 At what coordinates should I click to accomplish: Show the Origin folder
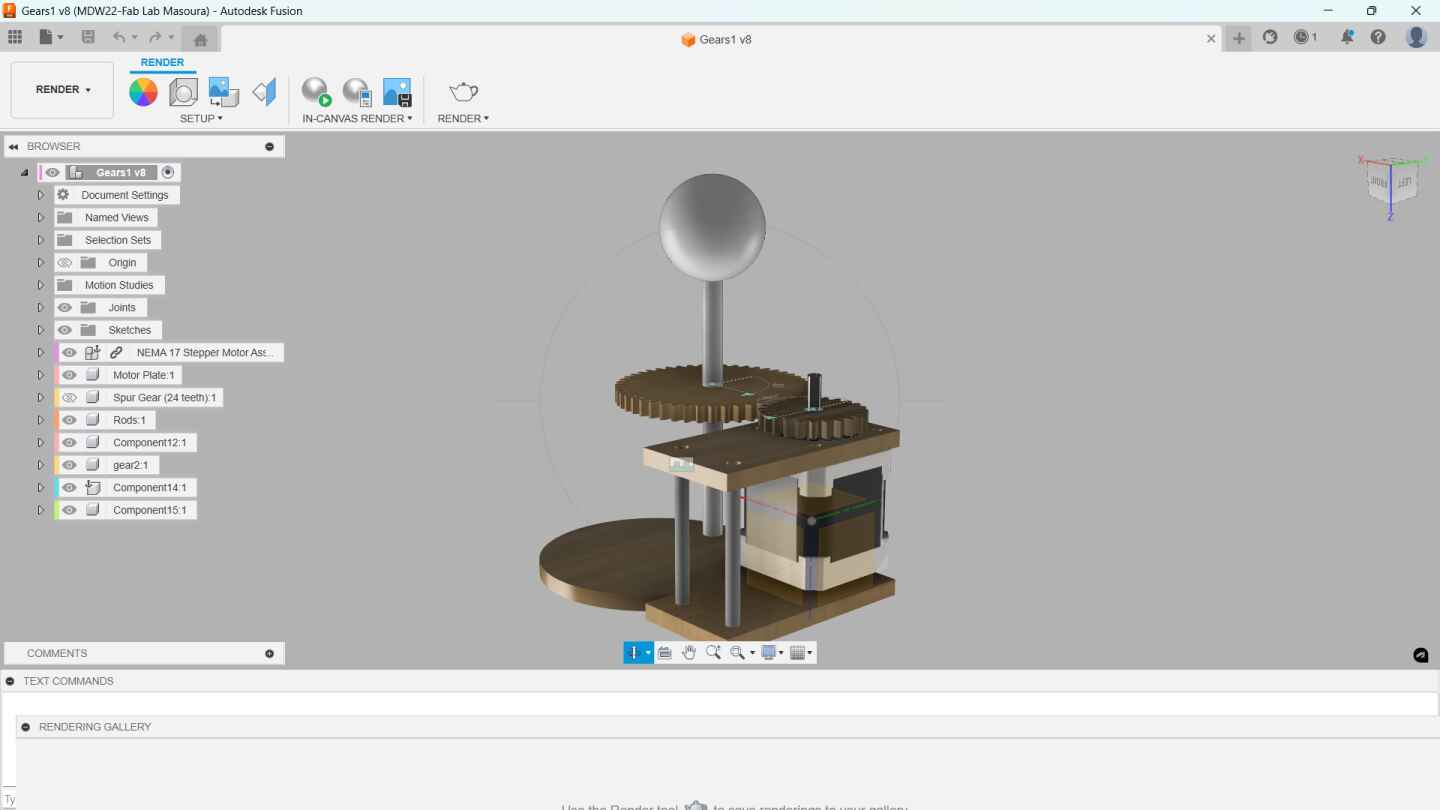(65, 262)
